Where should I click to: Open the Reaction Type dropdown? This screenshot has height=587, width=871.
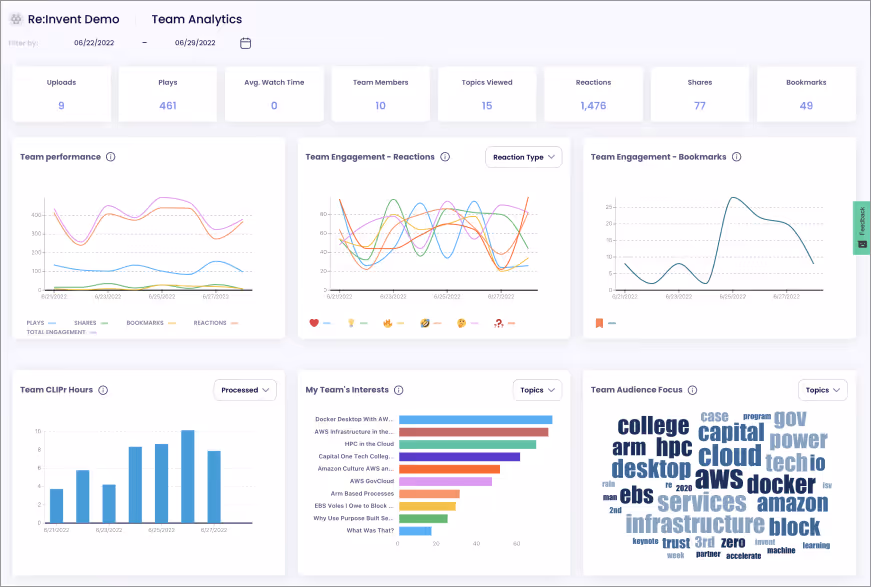click(523, 157)
